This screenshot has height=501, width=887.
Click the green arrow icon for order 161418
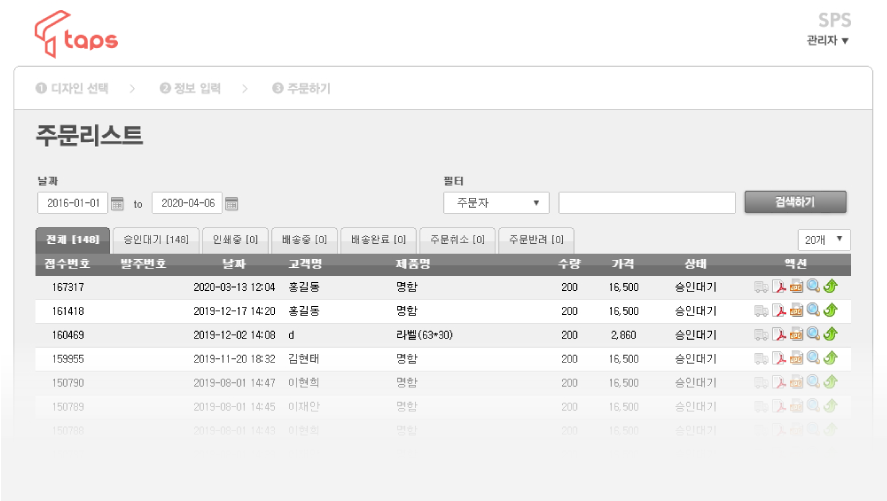[x=830, y=310]
